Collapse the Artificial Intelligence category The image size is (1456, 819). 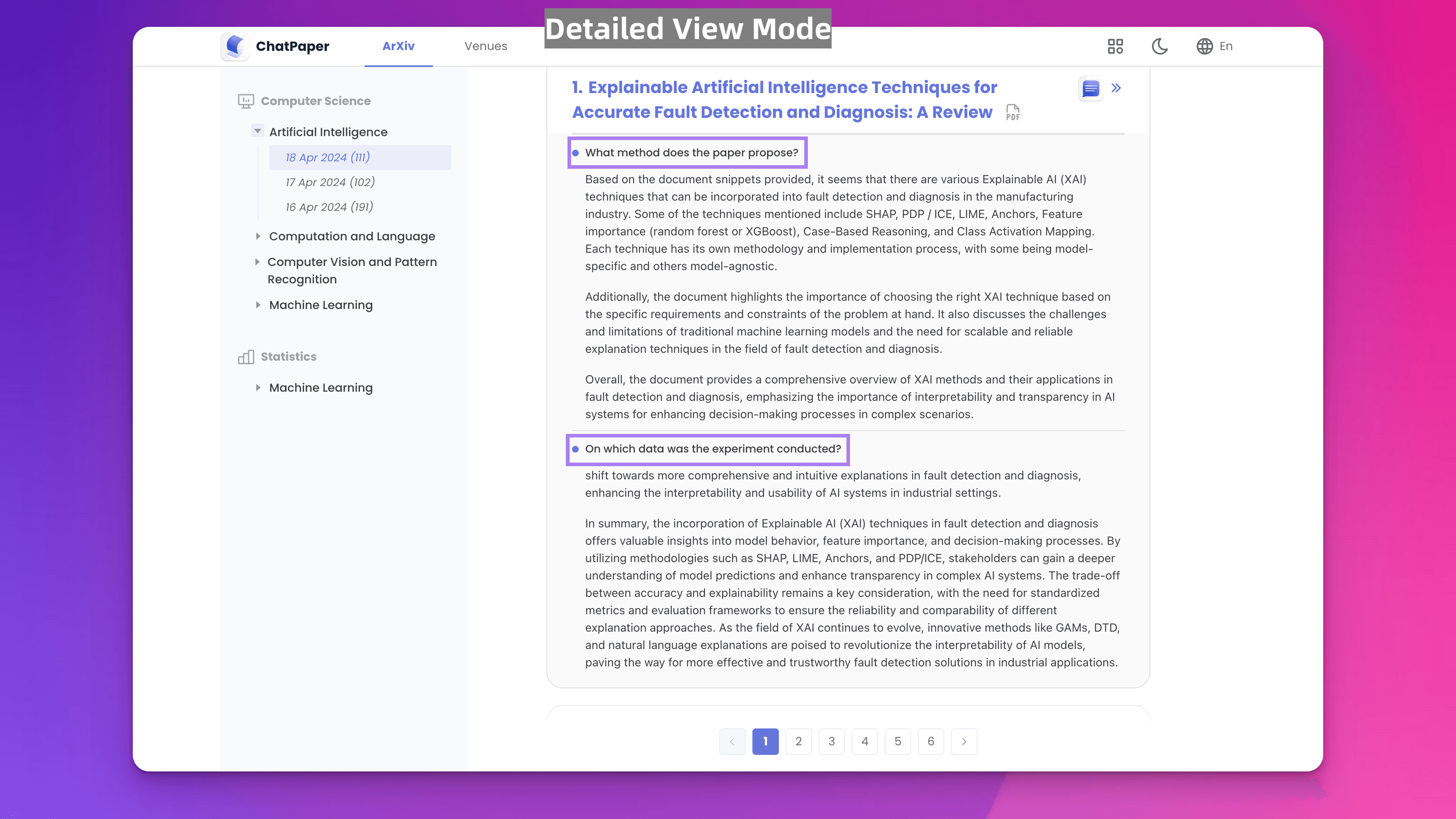coord(258,131)
